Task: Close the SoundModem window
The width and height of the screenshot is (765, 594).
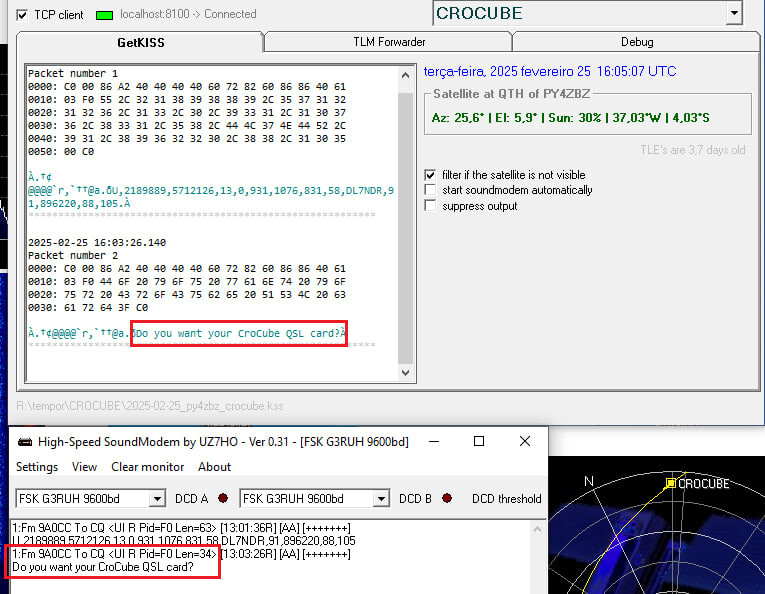Action: click(524, 441)
